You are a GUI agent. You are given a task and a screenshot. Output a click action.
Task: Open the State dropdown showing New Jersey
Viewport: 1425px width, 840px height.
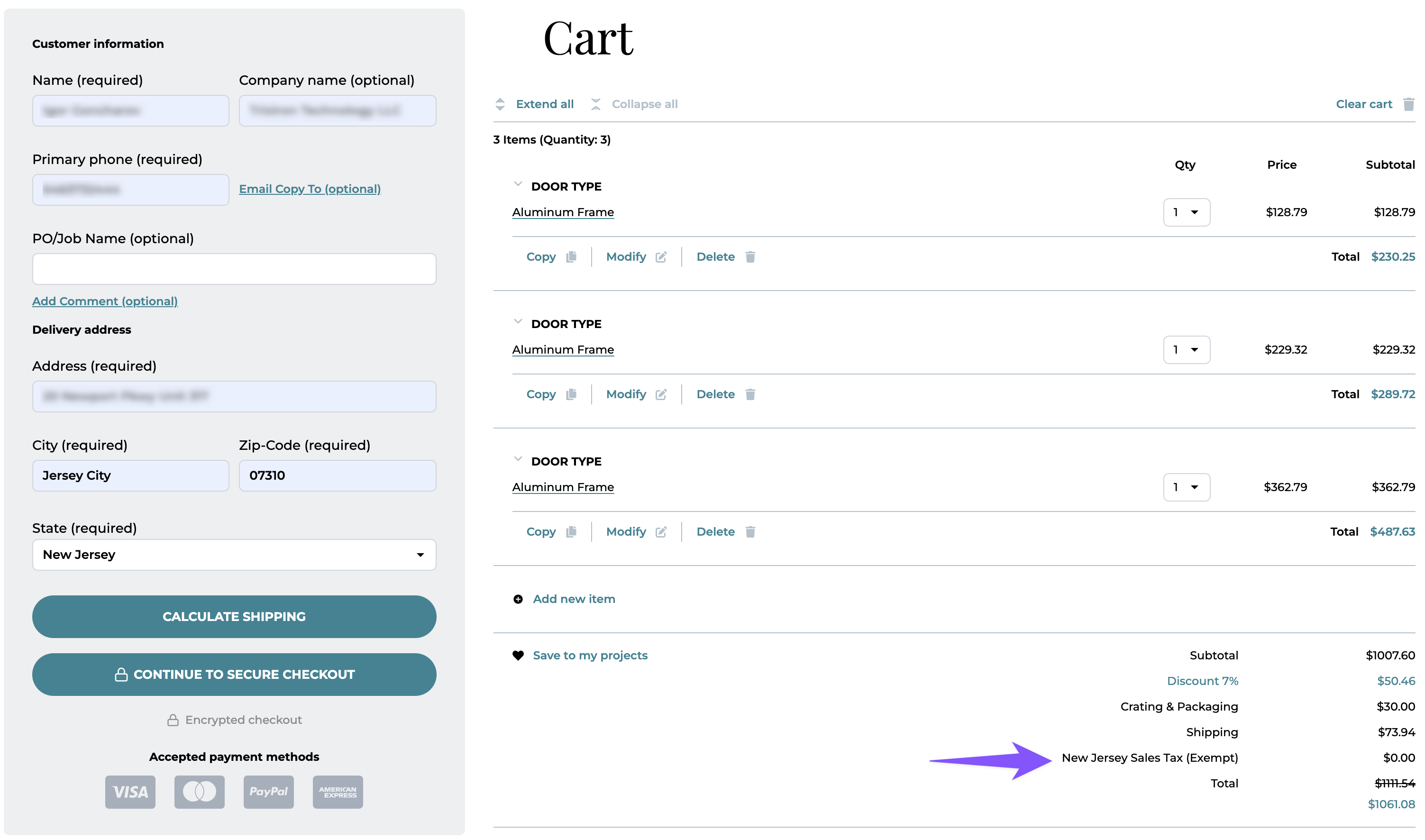pos(234,555)
